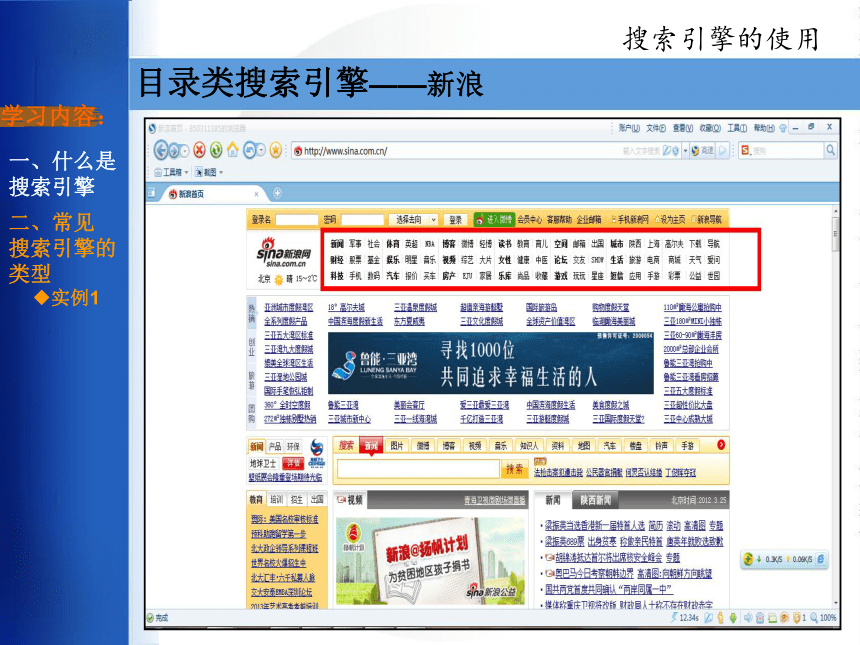Screen dimensions: 860x645
Task: Click the yellow 搜索 button
Action: (514, 469)
